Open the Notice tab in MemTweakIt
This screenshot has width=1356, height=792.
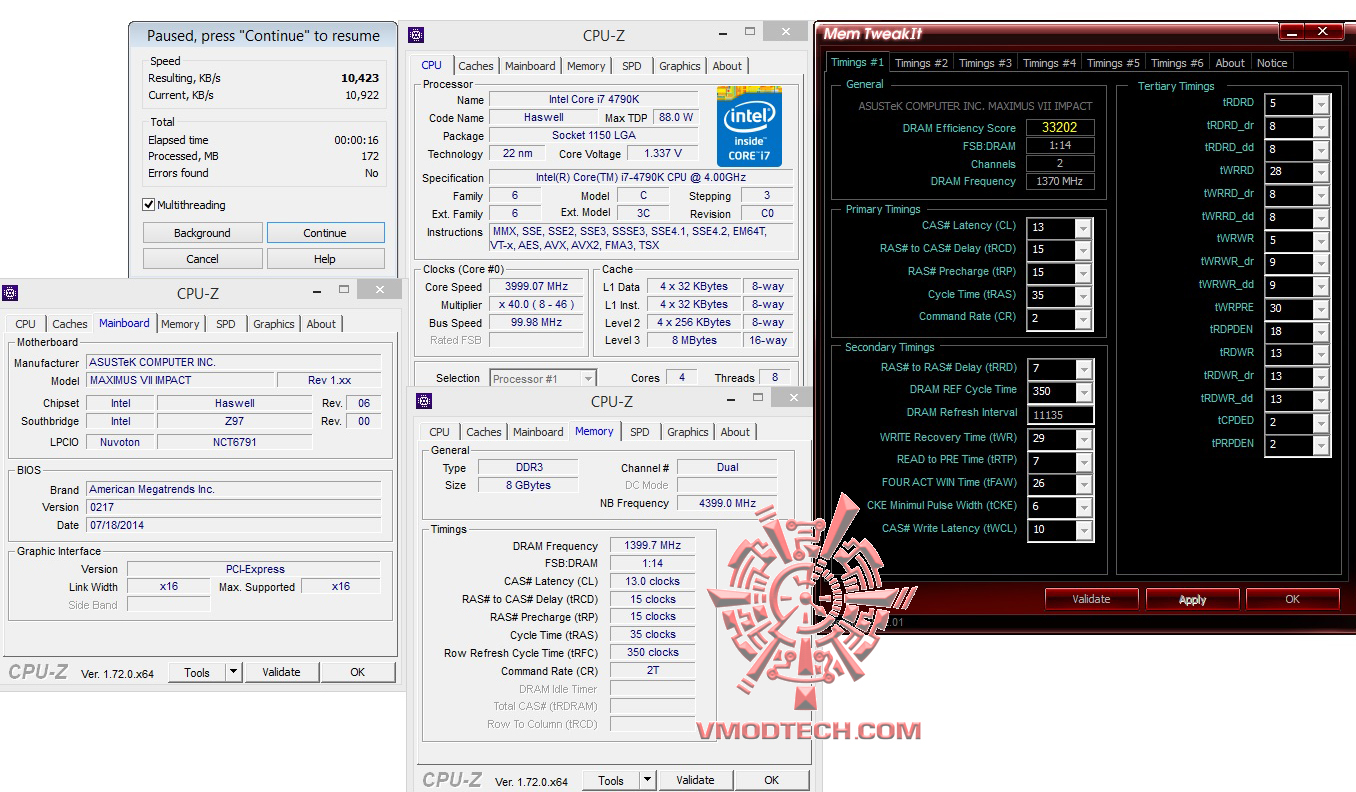point(1272,63)
